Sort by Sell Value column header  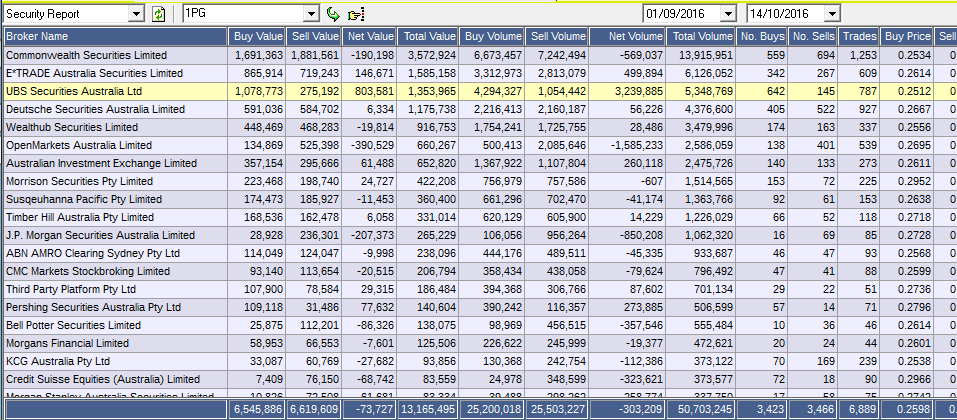tap(314, 37)
